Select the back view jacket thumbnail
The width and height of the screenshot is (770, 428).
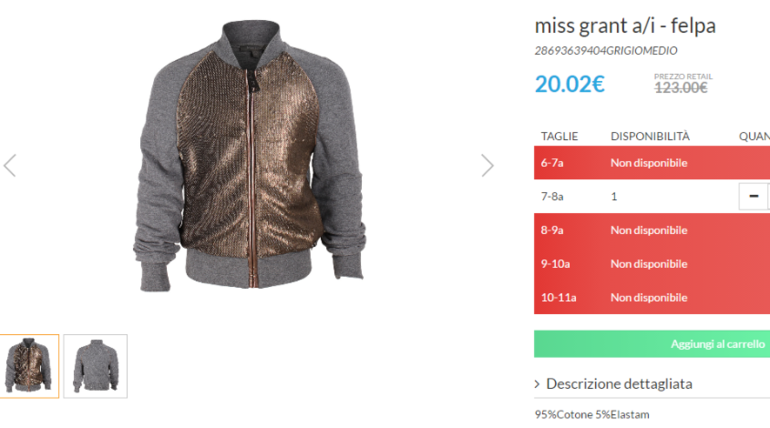pyautogui.click(x=96, y=366)
